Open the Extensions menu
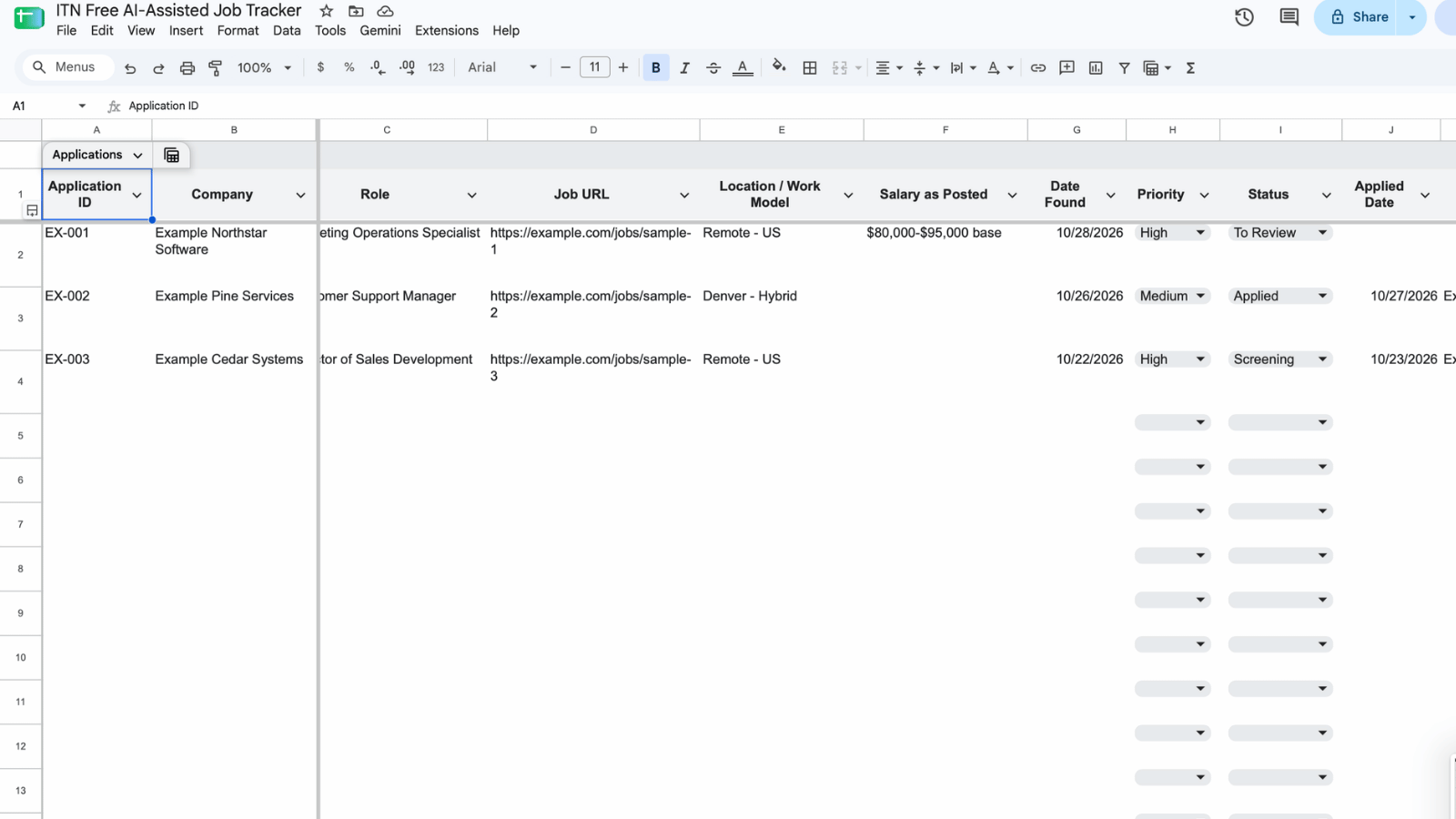This screenshot has width=1456, height=819. pos(447,30)
